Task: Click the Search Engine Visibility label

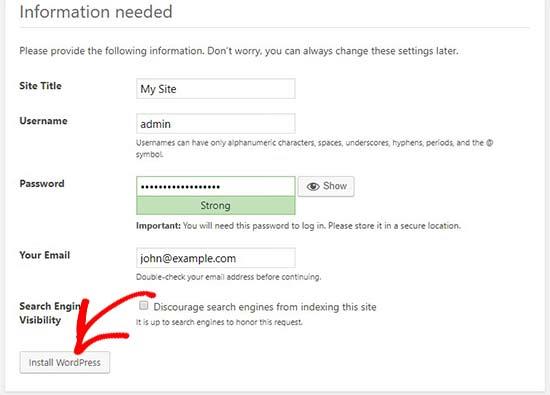Action: pos(49,313)
